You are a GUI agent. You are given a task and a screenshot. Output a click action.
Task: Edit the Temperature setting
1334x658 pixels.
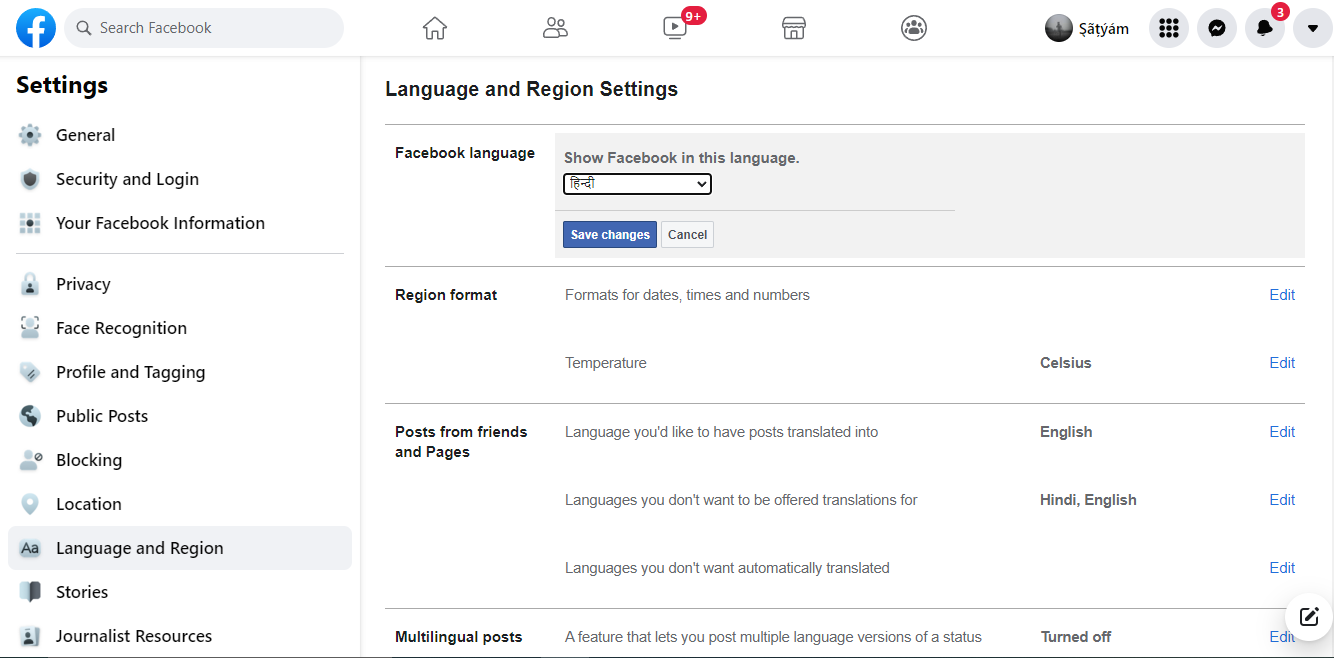pos(1282,363)
